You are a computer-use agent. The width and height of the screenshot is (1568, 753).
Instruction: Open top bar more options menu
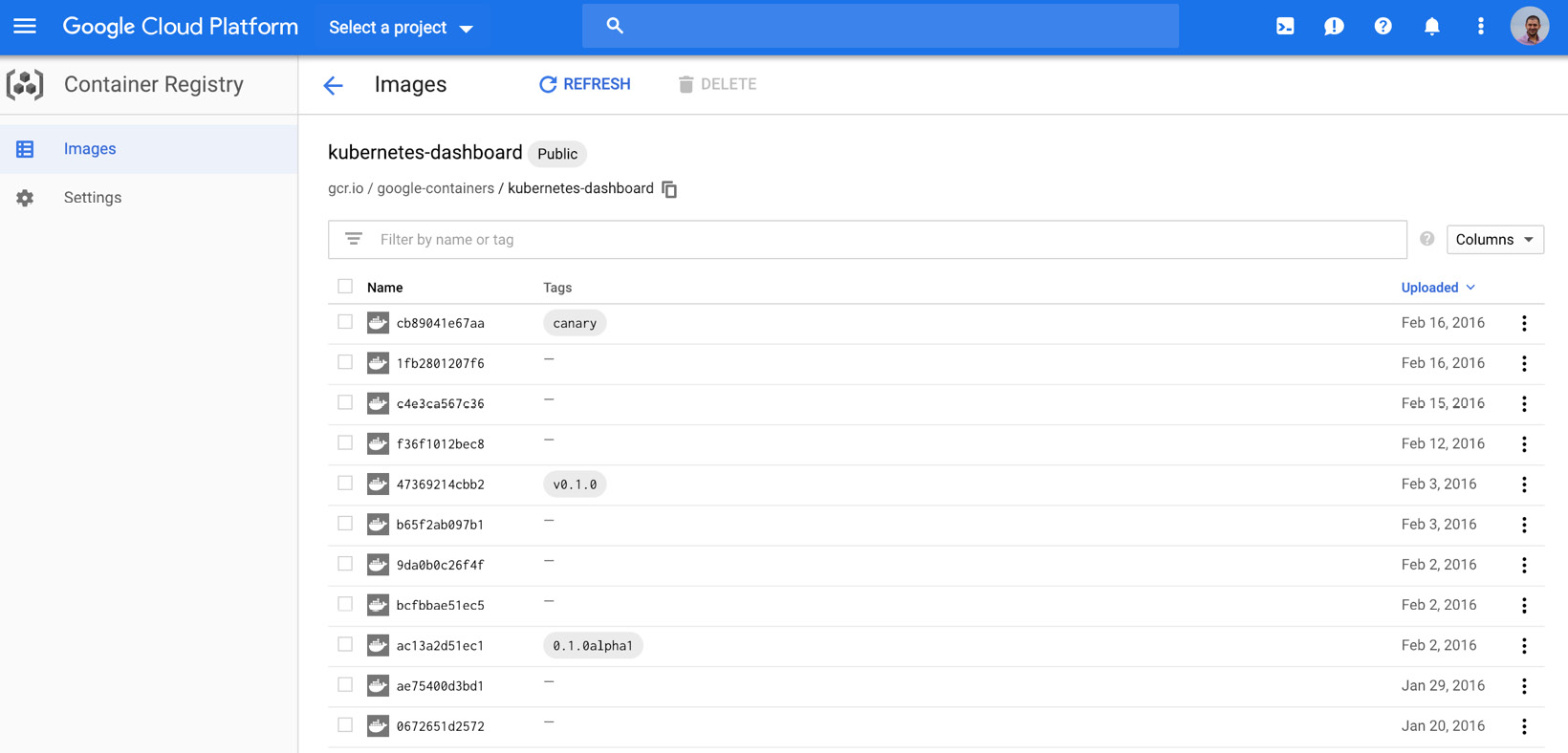point(1480,27)
